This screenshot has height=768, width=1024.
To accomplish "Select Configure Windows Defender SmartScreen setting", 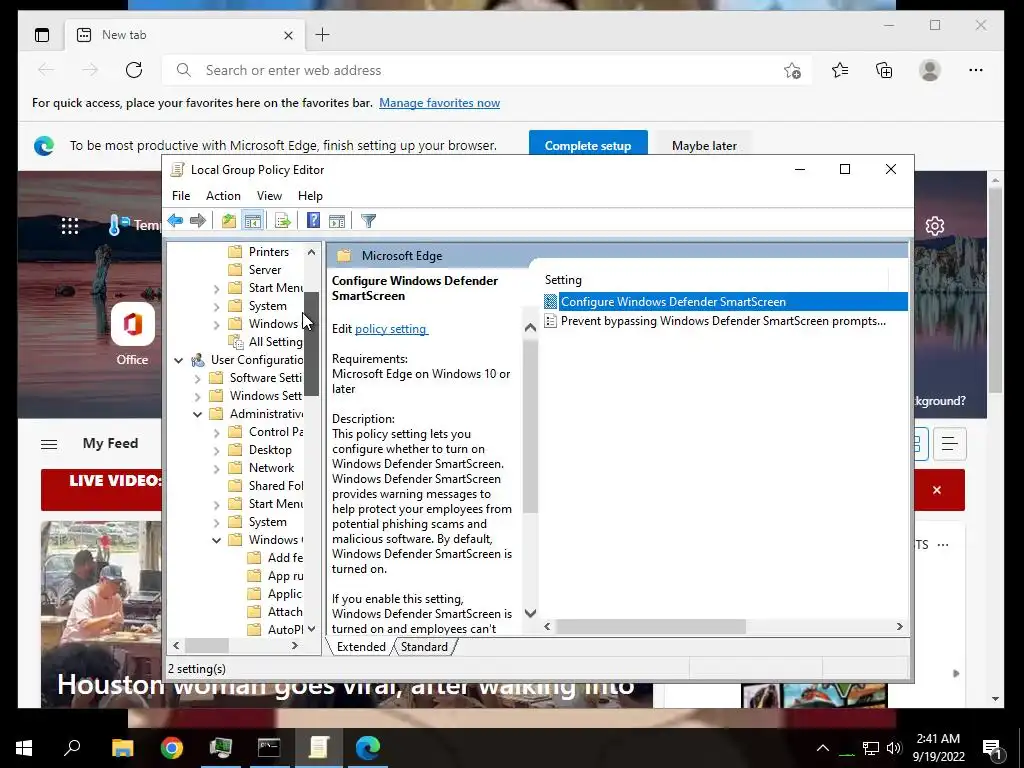I will tap(725, 302).
